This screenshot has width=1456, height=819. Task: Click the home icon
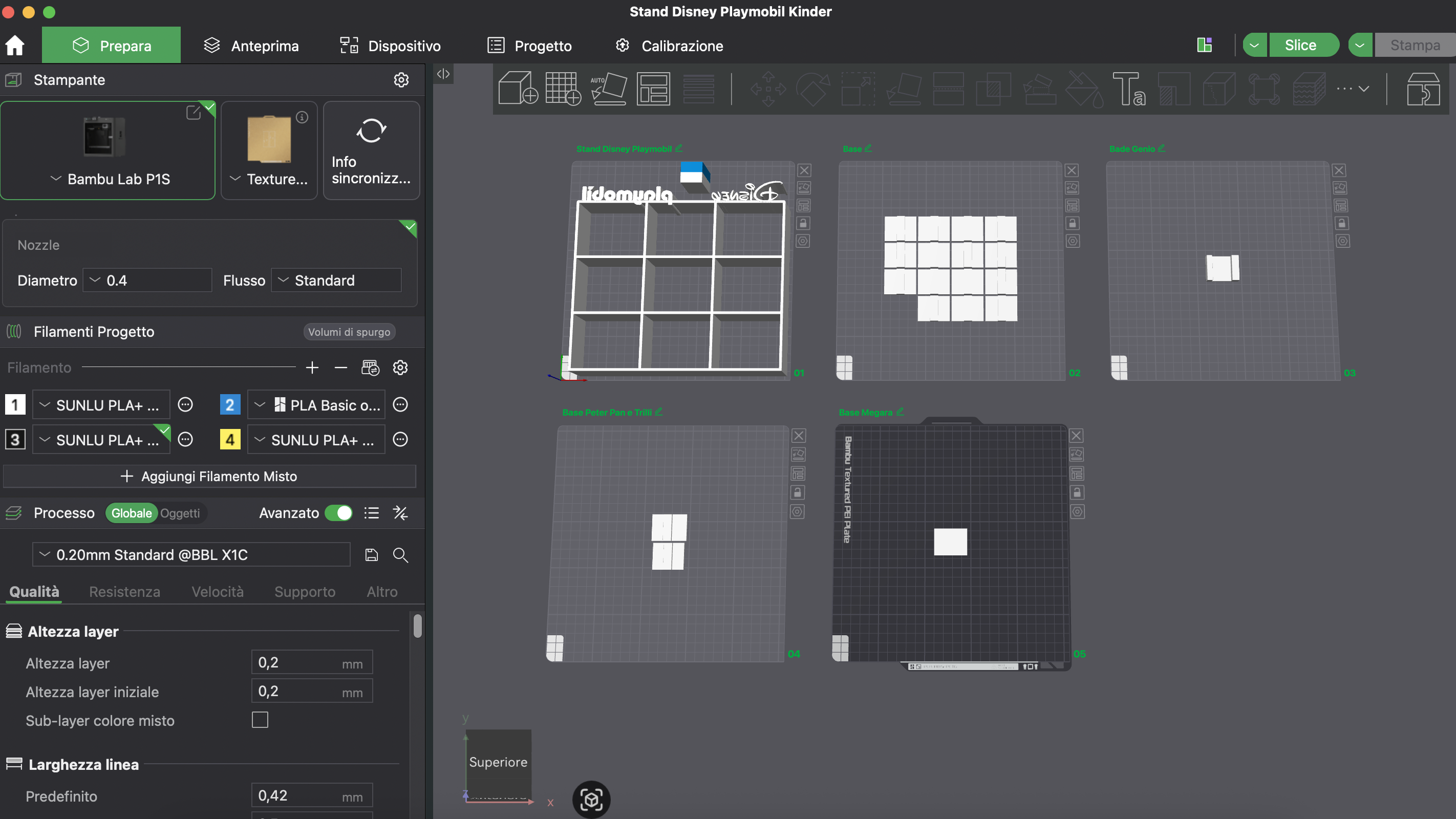[x=15, y=45]
